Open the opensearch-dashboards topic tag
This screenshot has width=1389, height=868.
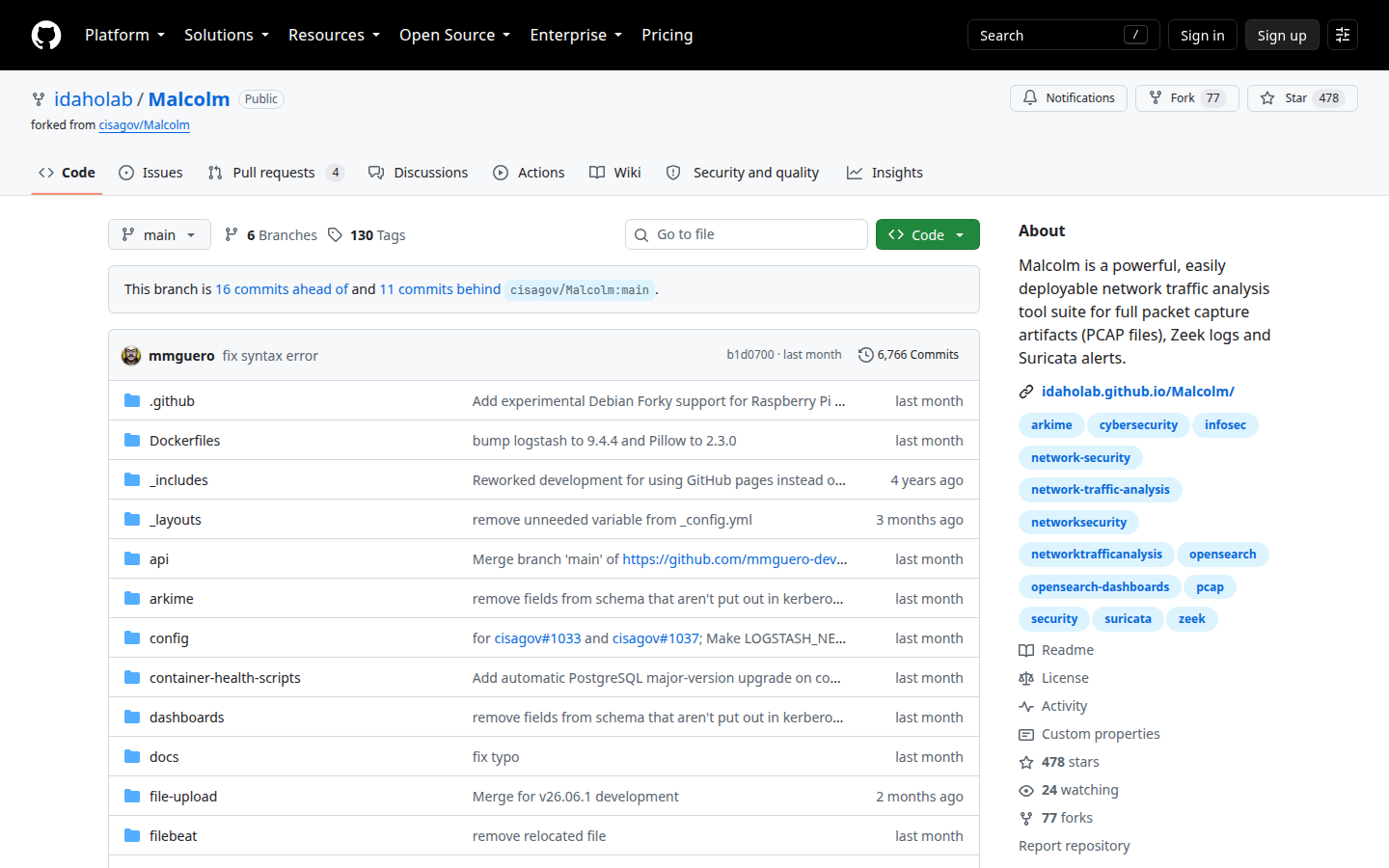tap(1100, 587)
